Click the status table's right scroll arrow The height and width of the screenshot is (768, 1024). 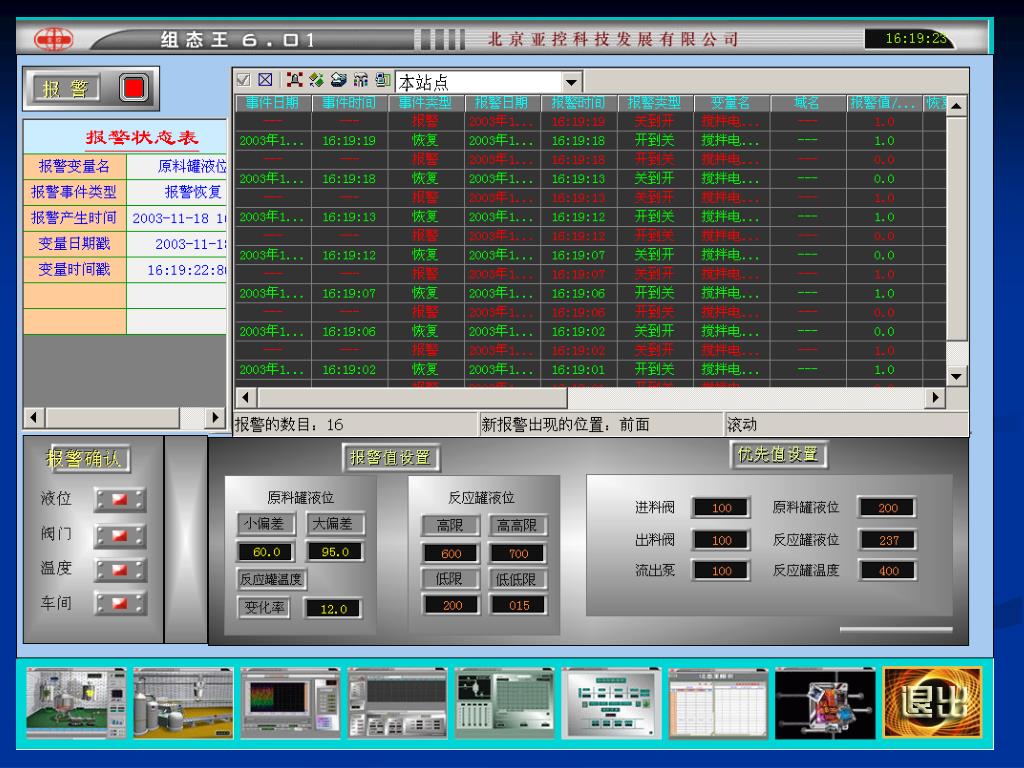(215, 417)
